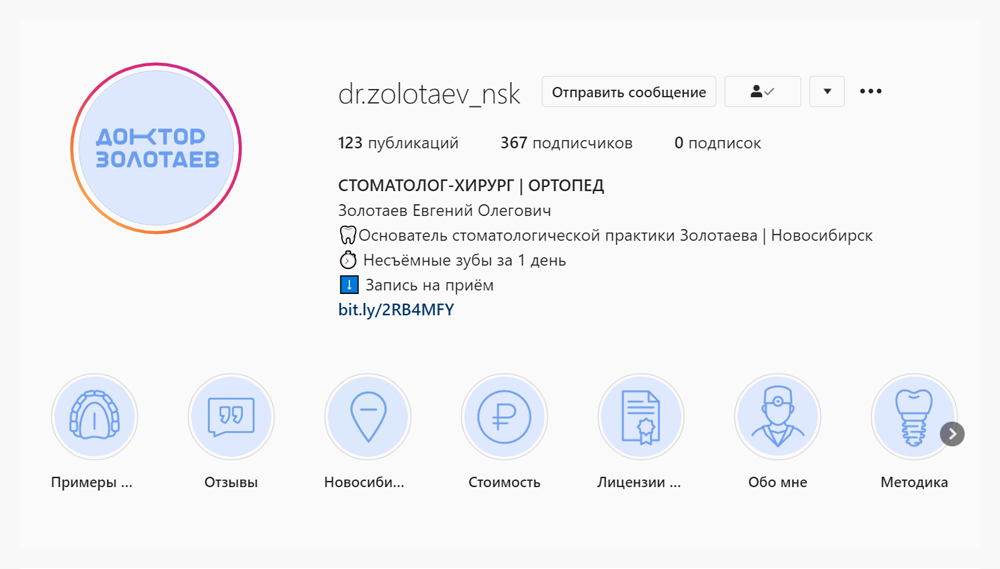
Task: Click the Методика label under highlights
Action: tap(914, 482)
